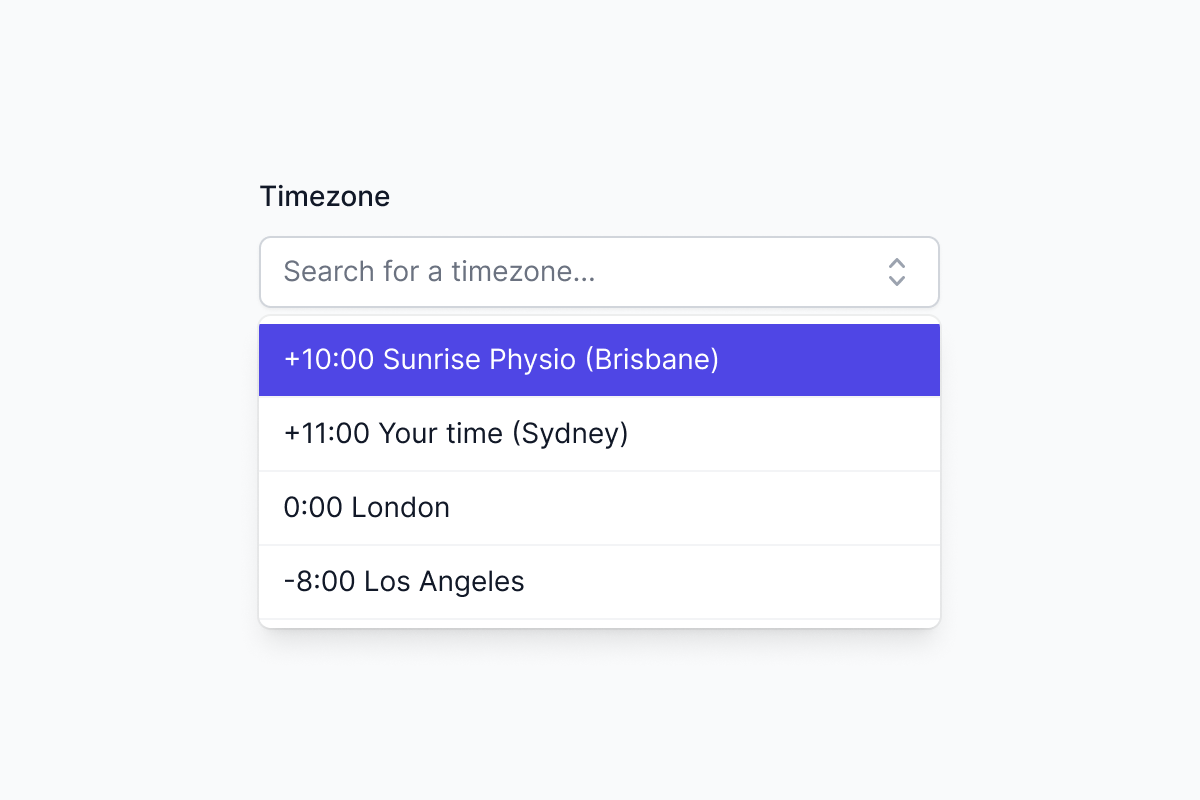This screenshot has width=1200, height=800.
Task: Click the up-down chevron icon in combobox
Action: click(897, 272)
